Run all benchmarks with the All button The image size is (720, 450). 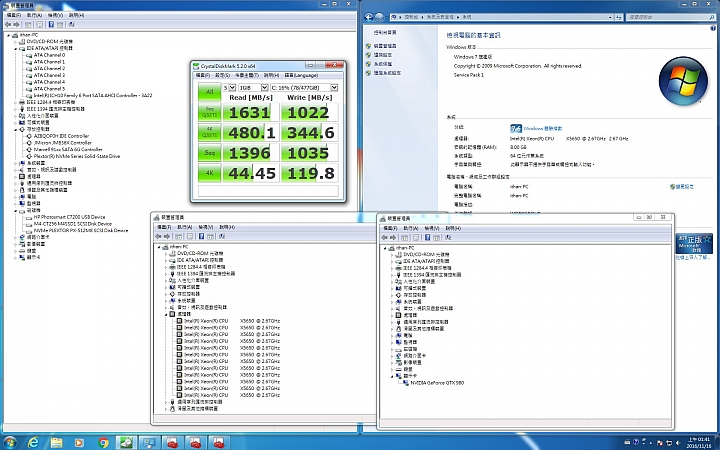click(x=209, y=92)
